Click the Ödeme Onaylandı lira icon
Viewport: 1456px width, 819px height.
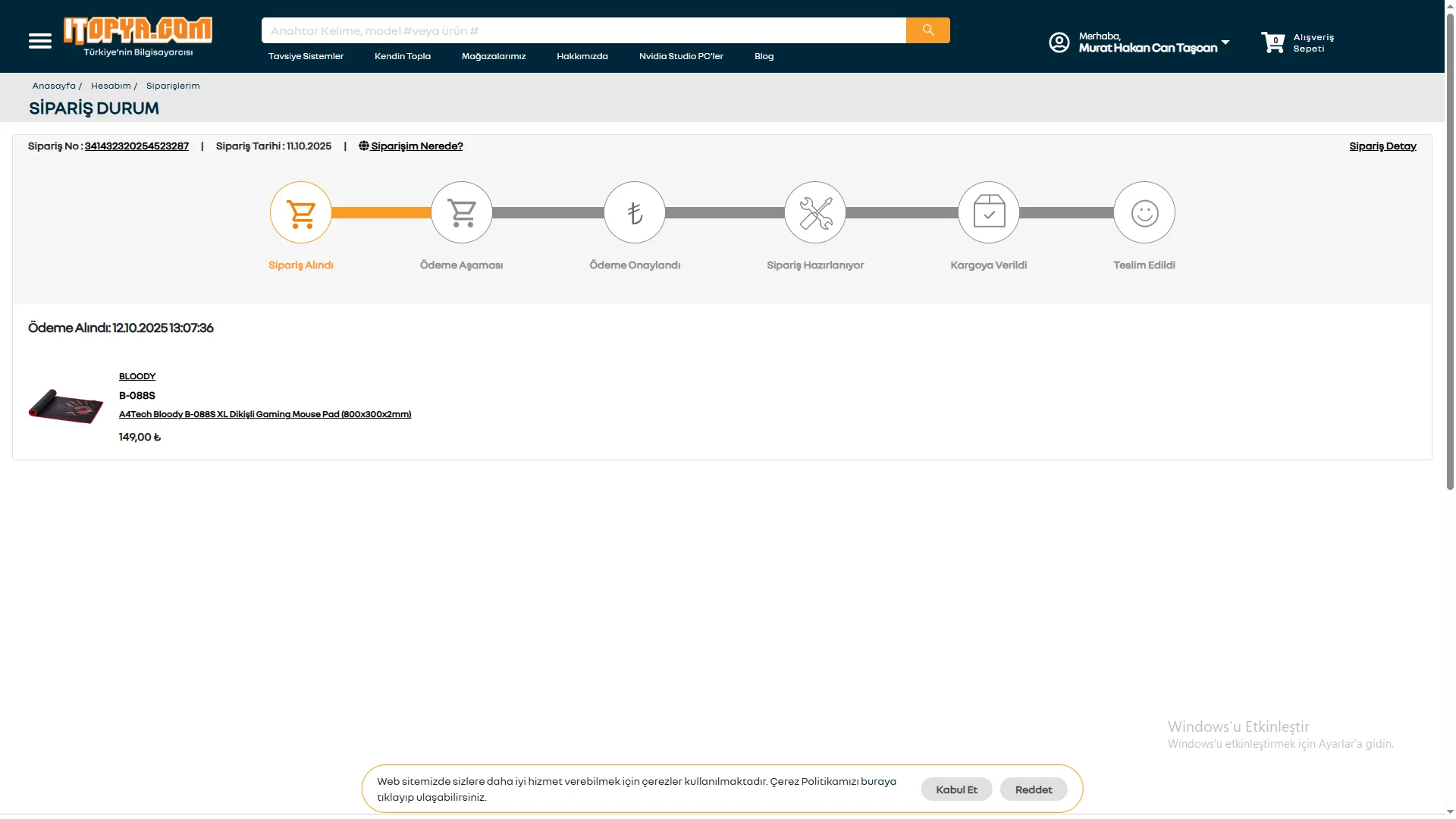click(x=635, y=212)
